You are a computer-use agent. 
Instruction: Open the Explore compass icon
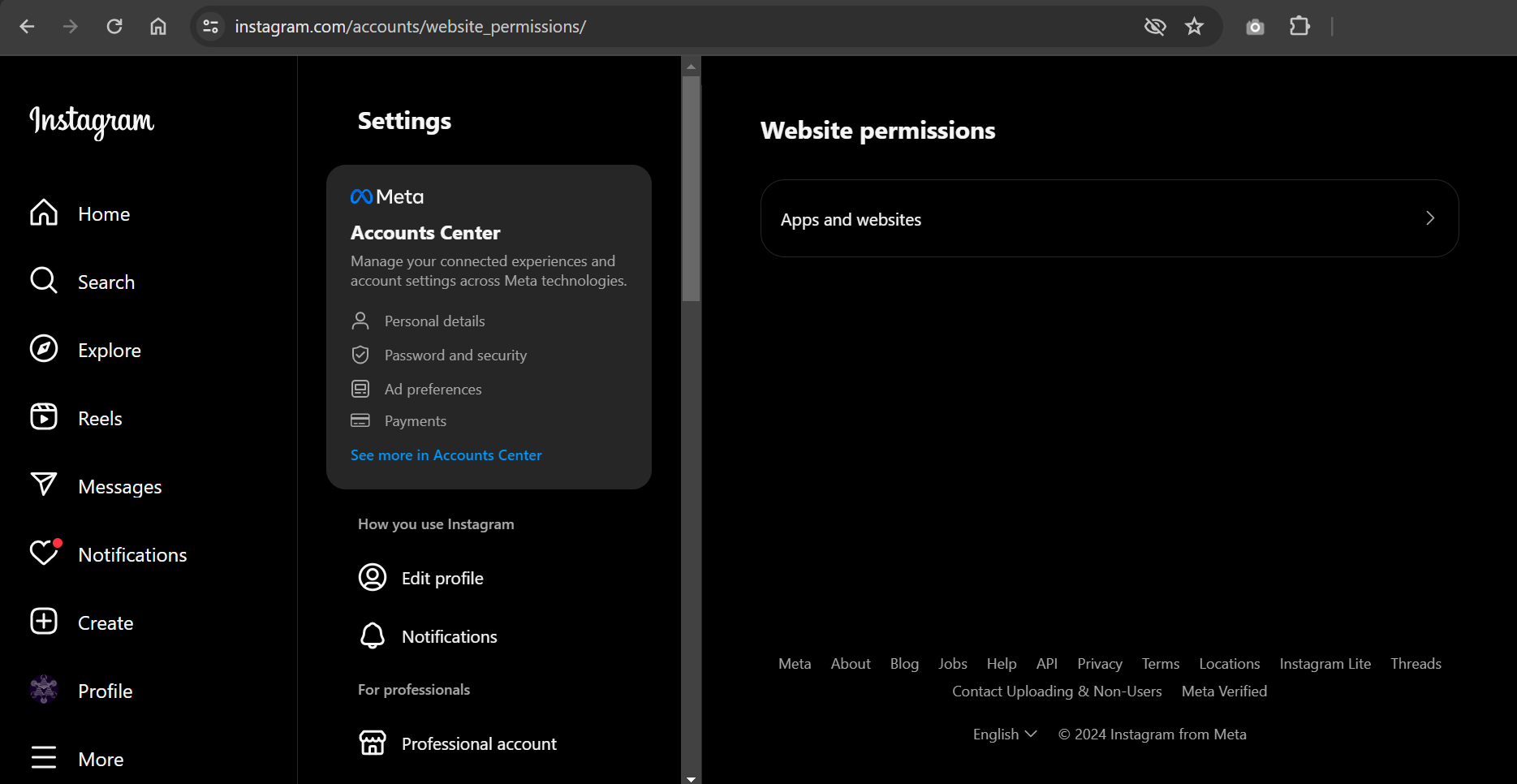(44, 349)
